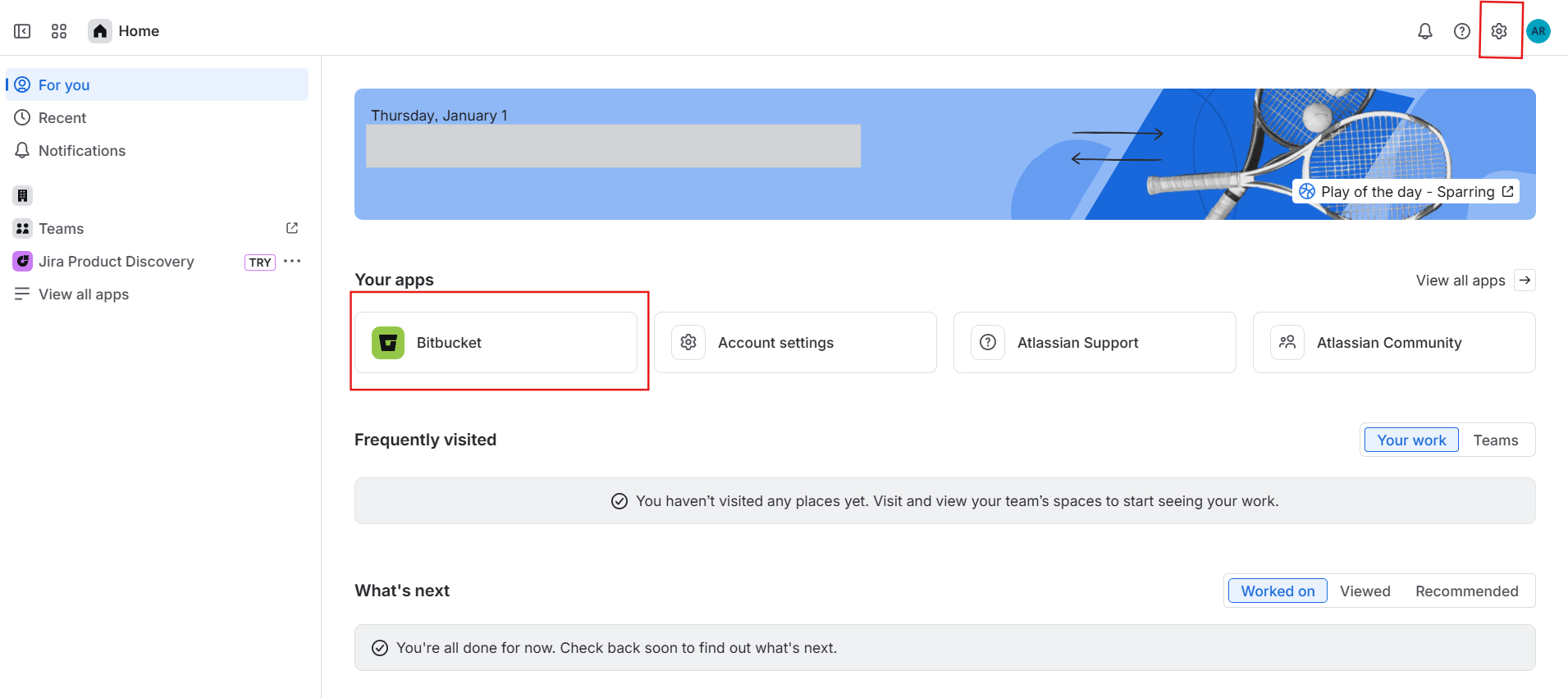Open Play of the day - Sparring link
The width and height of the screenshot is (1568, 698).
coord(1406,192)
